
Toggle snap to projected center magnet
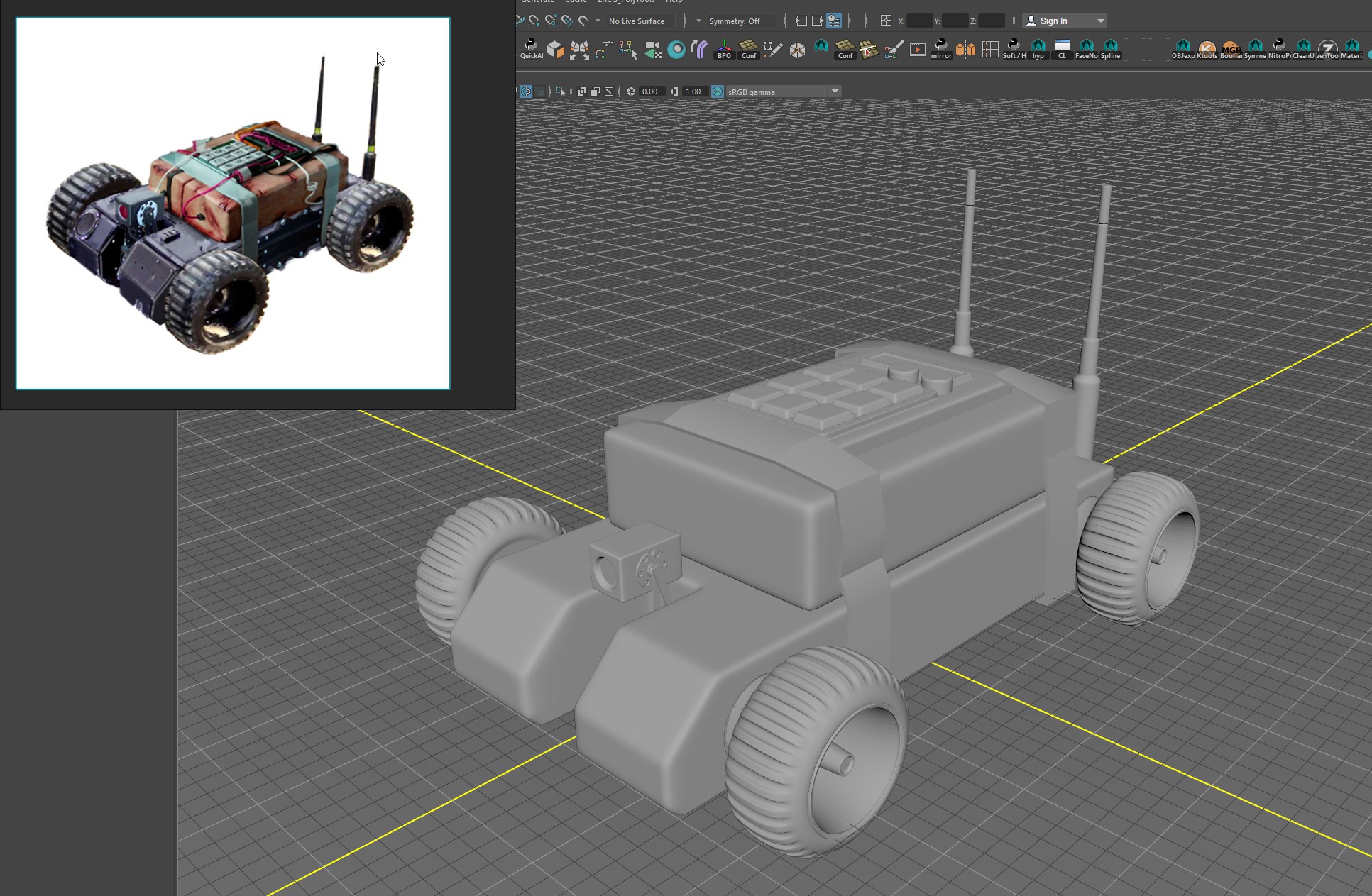[551, 21]
